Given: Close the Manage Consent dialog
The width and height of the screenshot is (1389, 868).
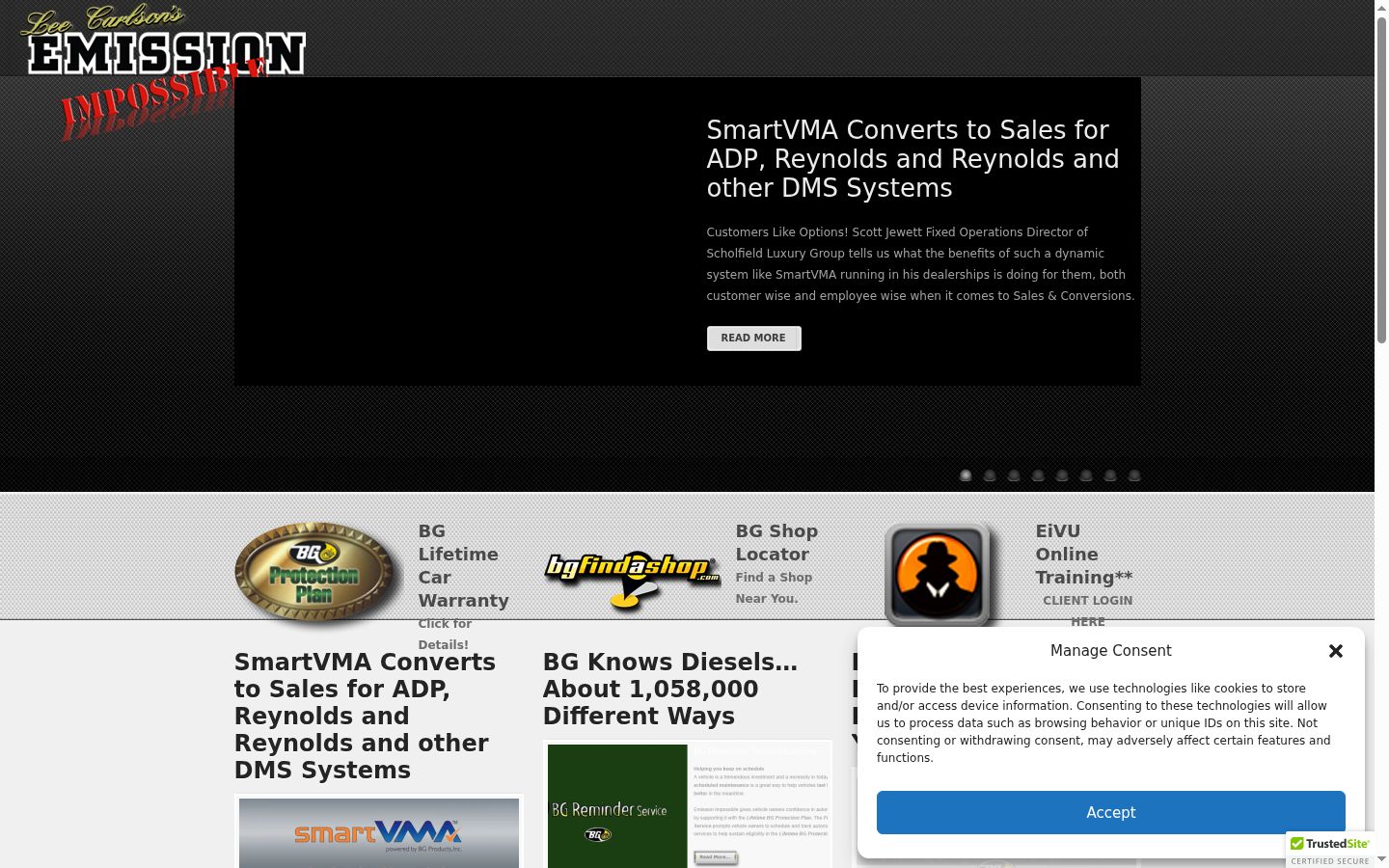Looking at the screenshot, I should [1336, 651].
